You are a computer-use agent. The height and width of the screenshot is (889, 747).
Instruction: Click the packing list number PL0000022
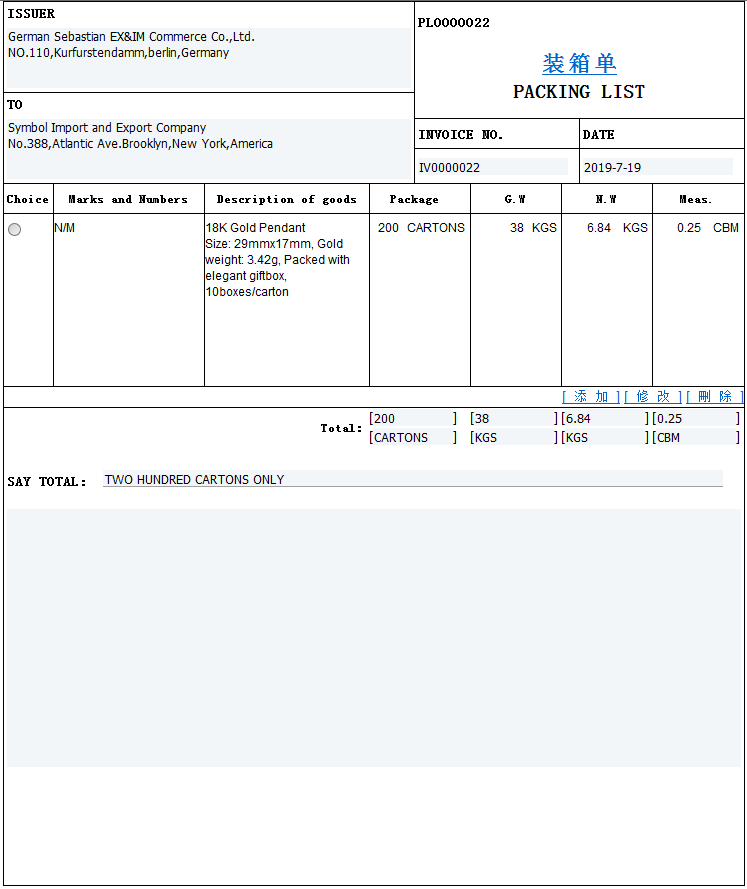[454, 23]
